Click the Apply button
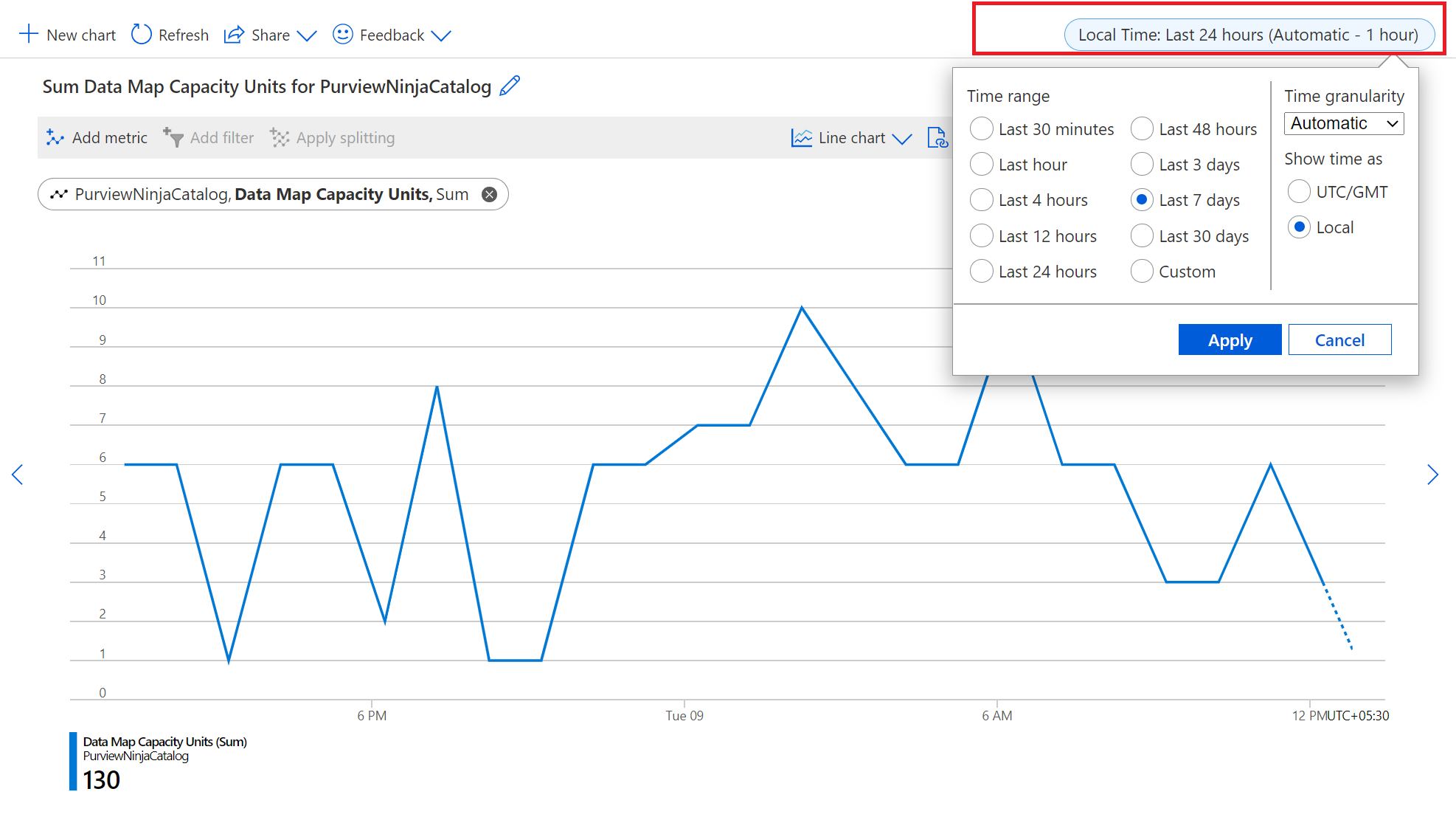 tap(1228, 339)
